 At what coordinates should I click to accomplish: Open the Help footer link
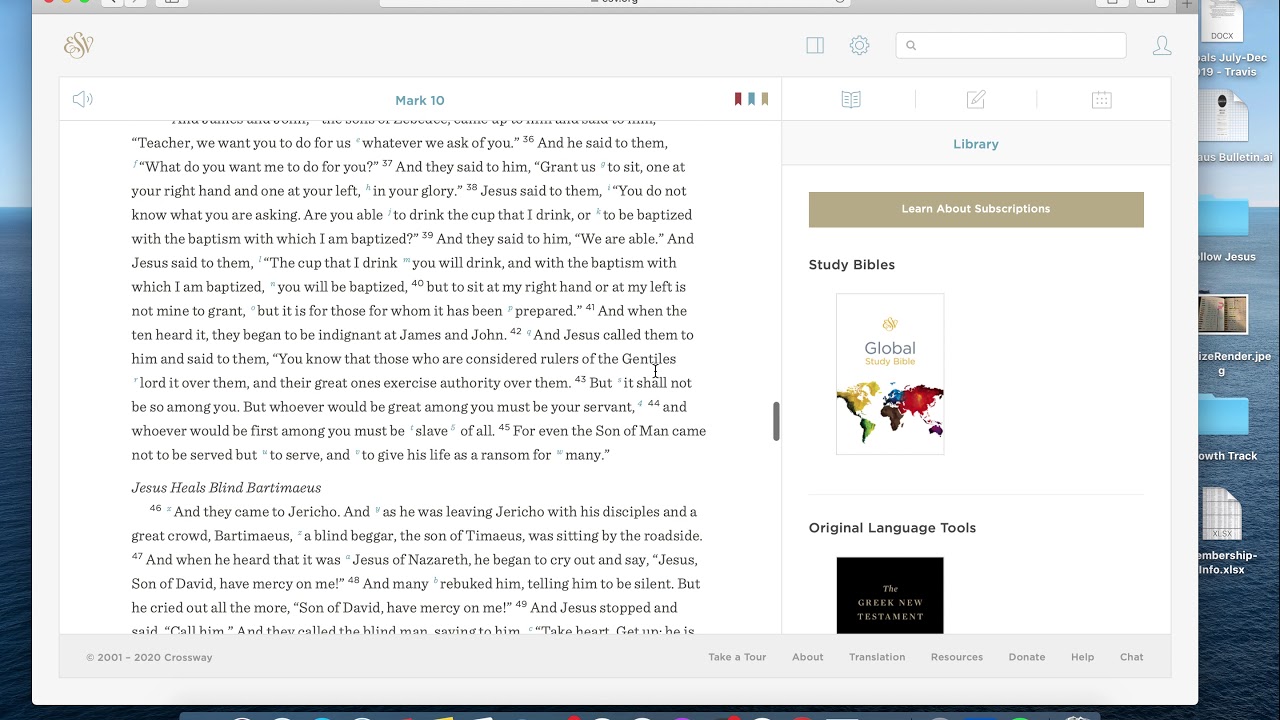1082,657
